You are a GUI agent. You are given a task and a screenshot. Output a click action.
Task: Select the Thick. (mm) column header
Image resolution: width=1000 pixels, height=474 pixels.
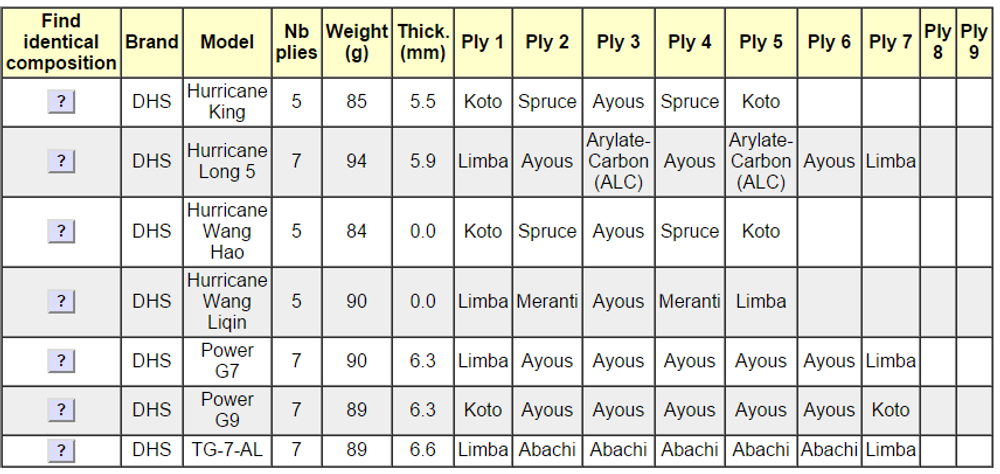[423, 42]
